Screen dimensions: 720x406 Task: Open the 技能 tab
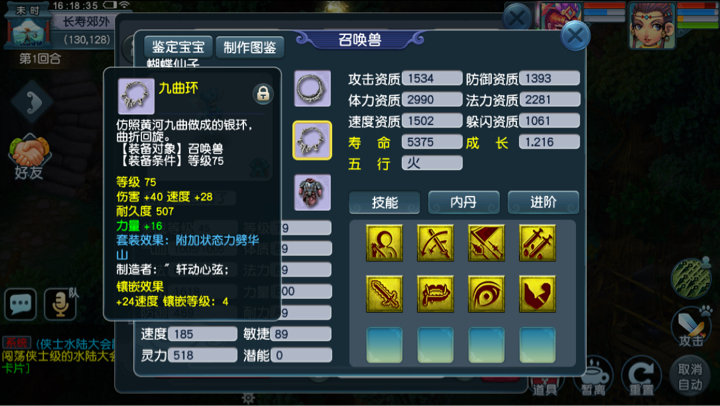[x=384, y=202]
